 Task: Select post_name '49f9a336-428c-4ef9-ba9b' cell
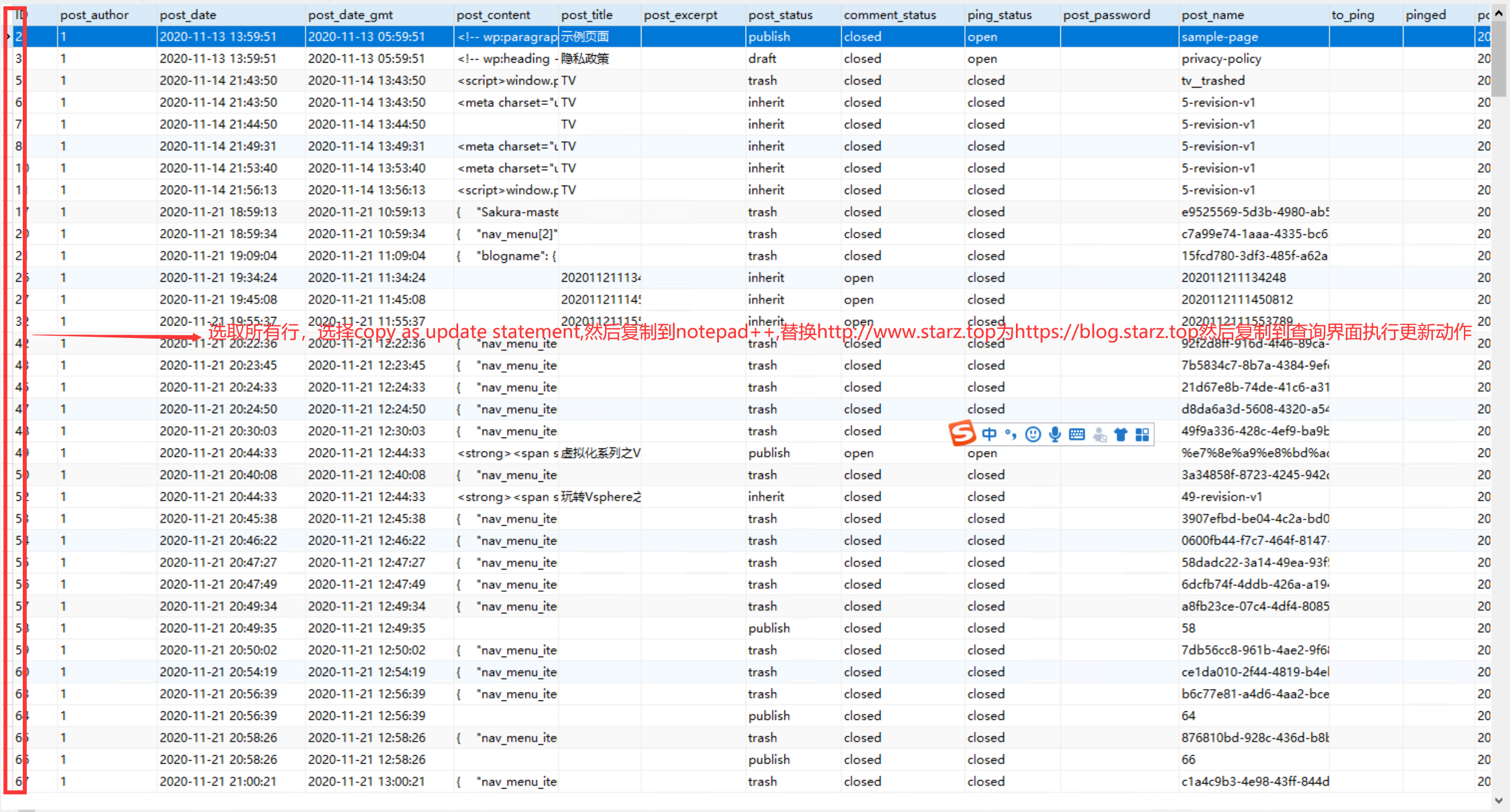pos(1254,431)
